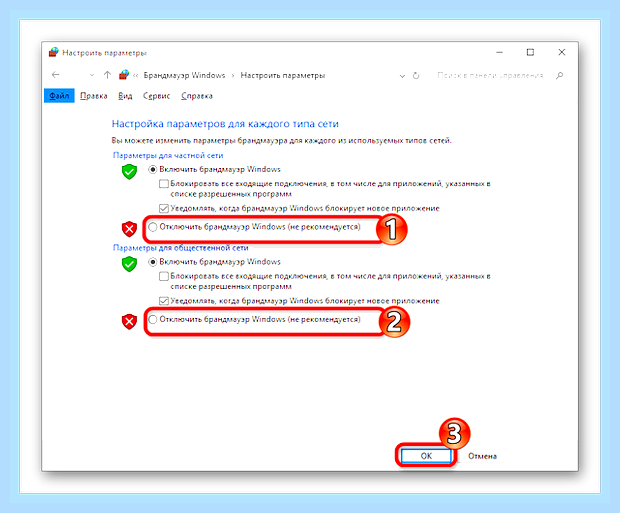Minimize the Настроить параметры window

500,52
